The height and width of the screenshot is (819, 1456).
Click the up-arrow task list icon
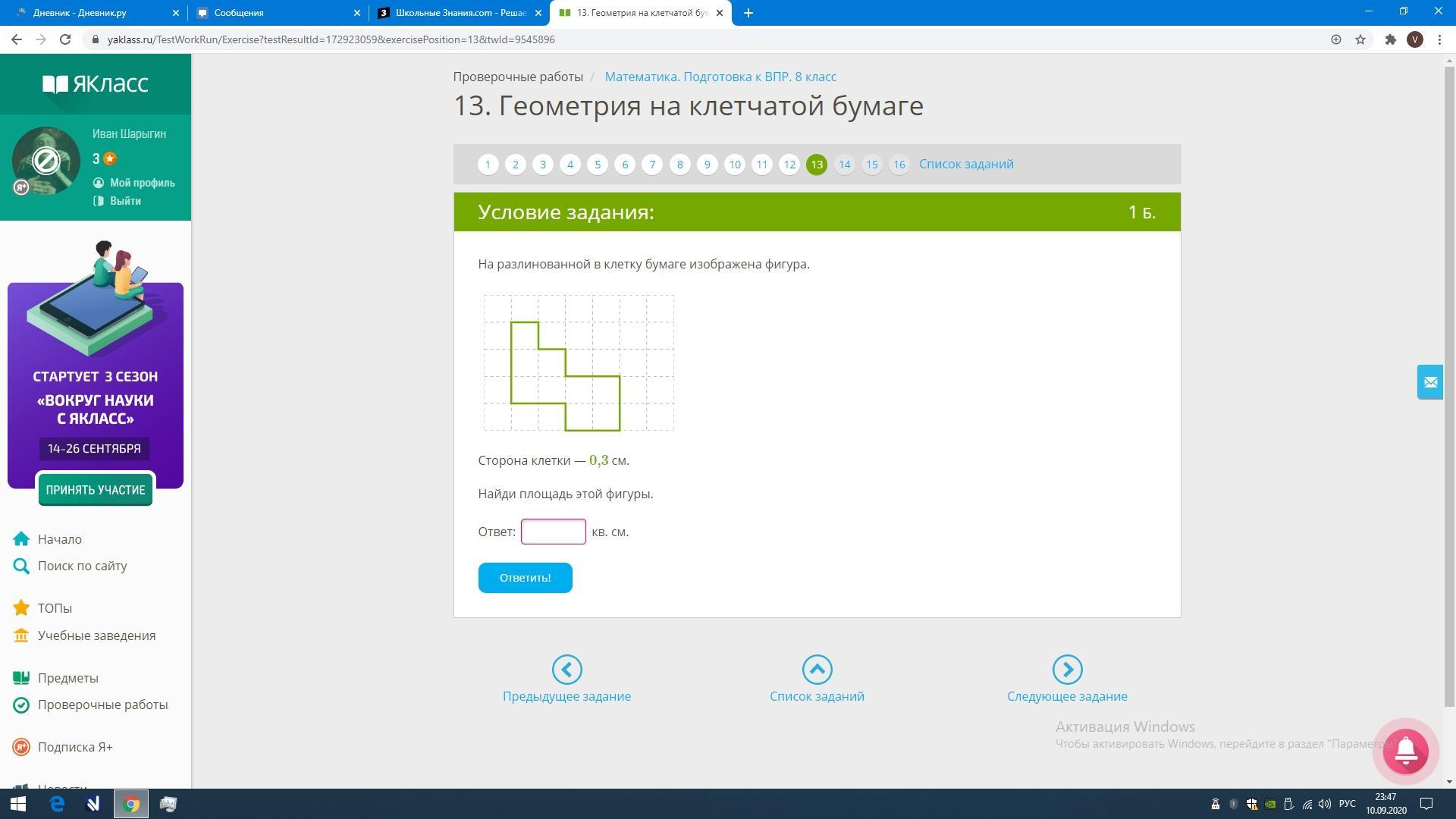pos(817,670)
